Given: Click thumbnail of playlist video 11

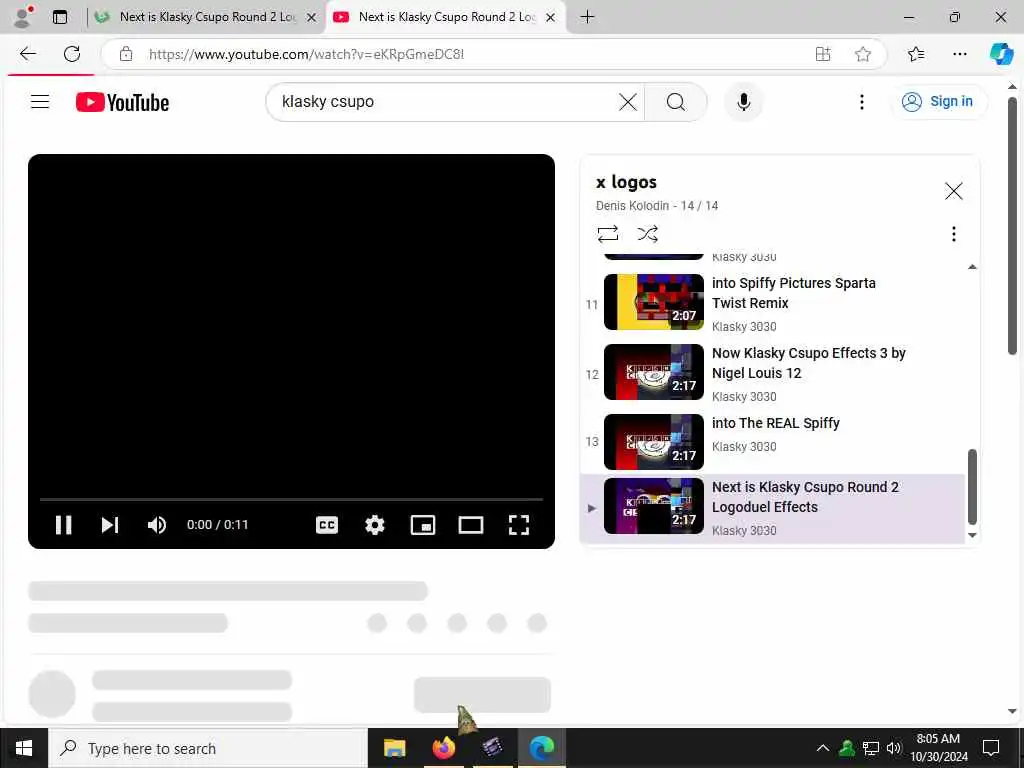Looking at the screenshot, I should [x=654, y=302].
